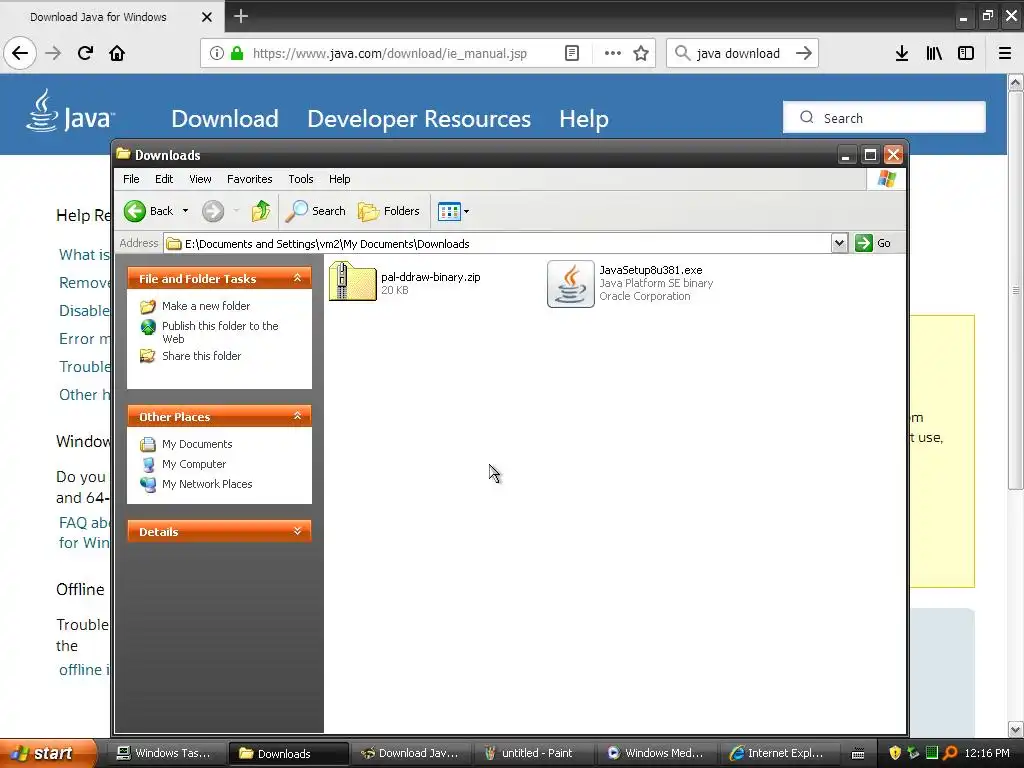Expand the Address bar dropdown
Viewport: 1024px width, 768px height.
(839, 244)
